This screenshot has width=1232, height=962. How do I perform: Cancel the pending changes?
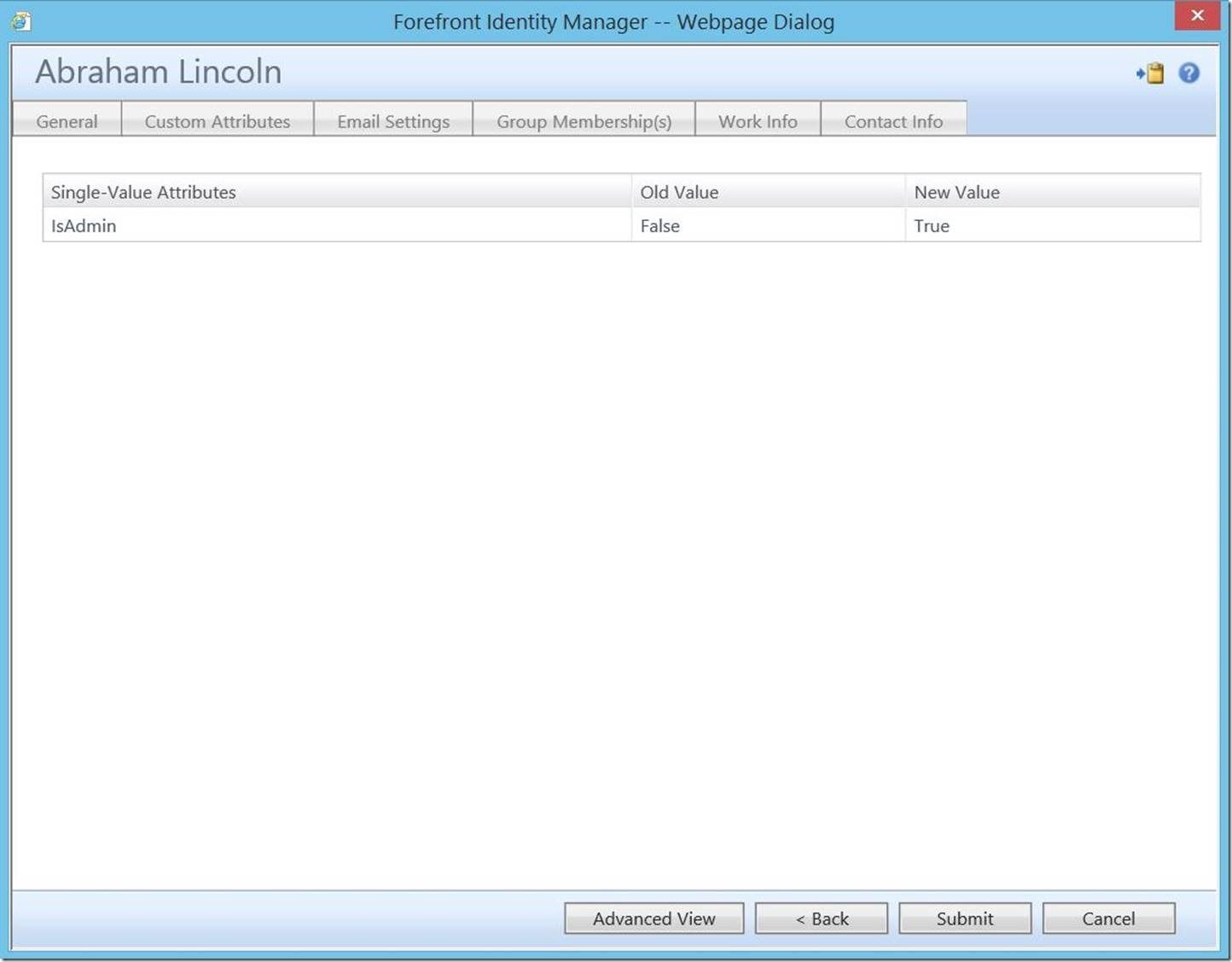pos(1108,918)
